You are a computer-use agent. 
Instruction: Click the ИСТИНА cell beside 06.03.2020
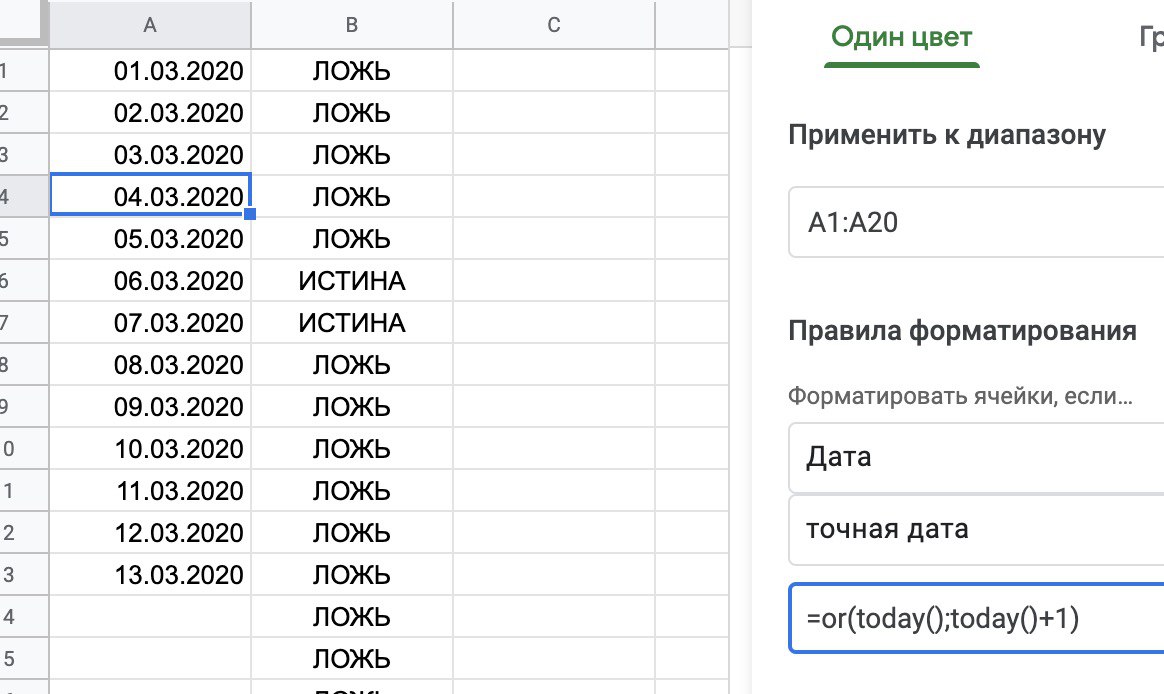[352, 282]
